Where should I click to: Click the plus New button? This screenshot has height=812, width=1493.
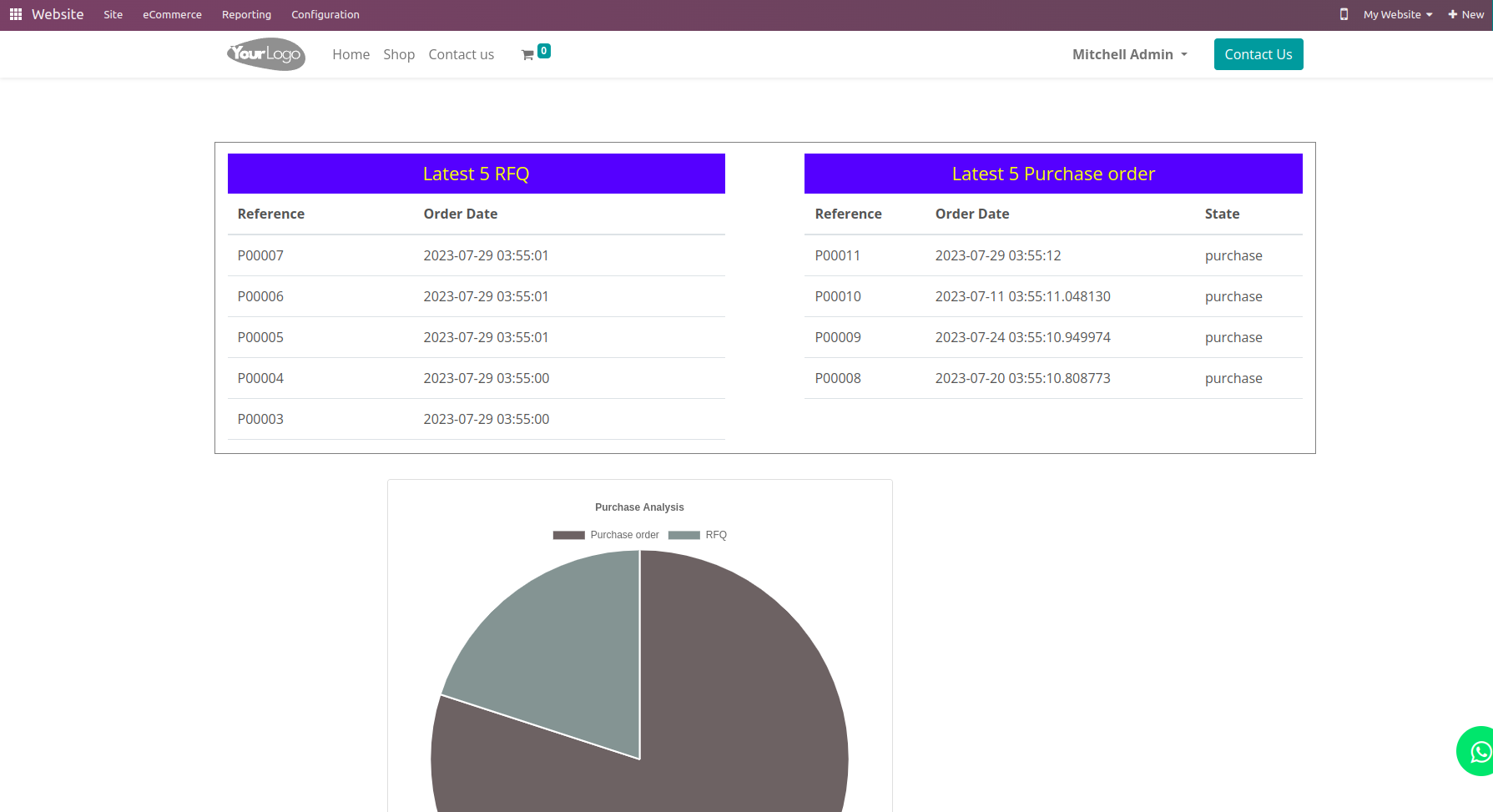tap(1466, 14)
